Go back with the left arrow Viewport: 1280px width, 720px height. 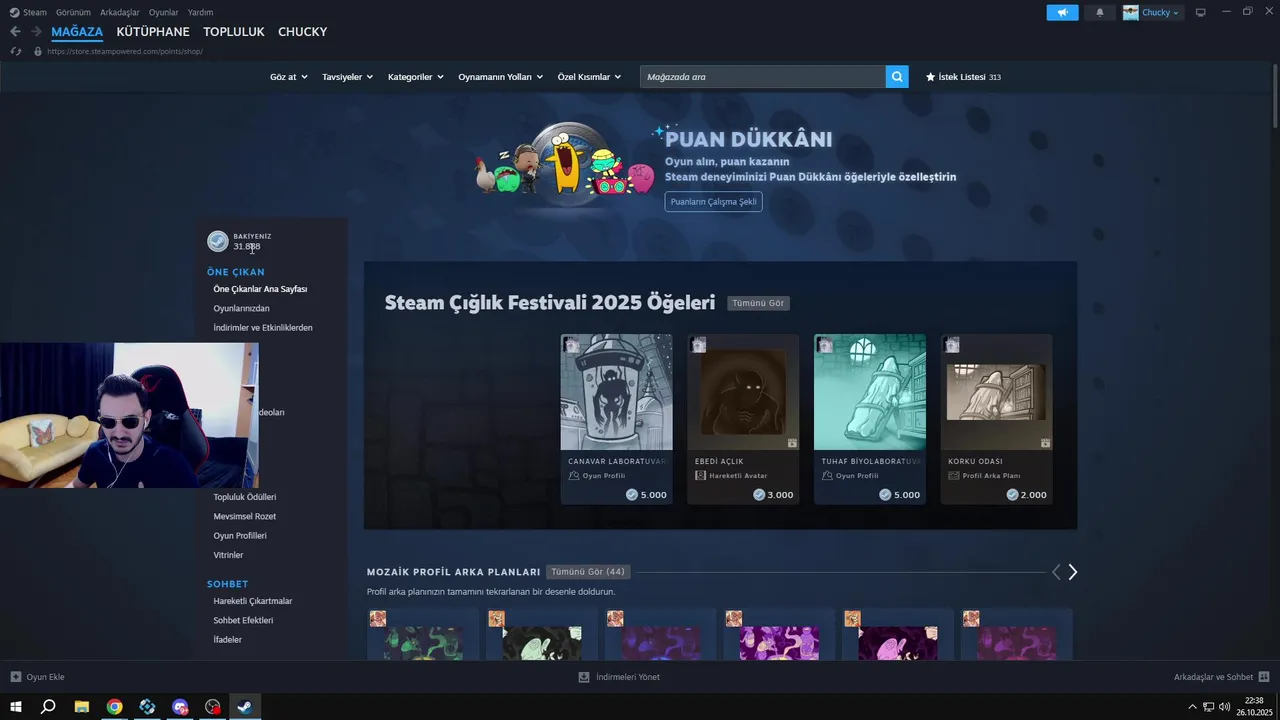pyautogui.click(x=15, y=31)
